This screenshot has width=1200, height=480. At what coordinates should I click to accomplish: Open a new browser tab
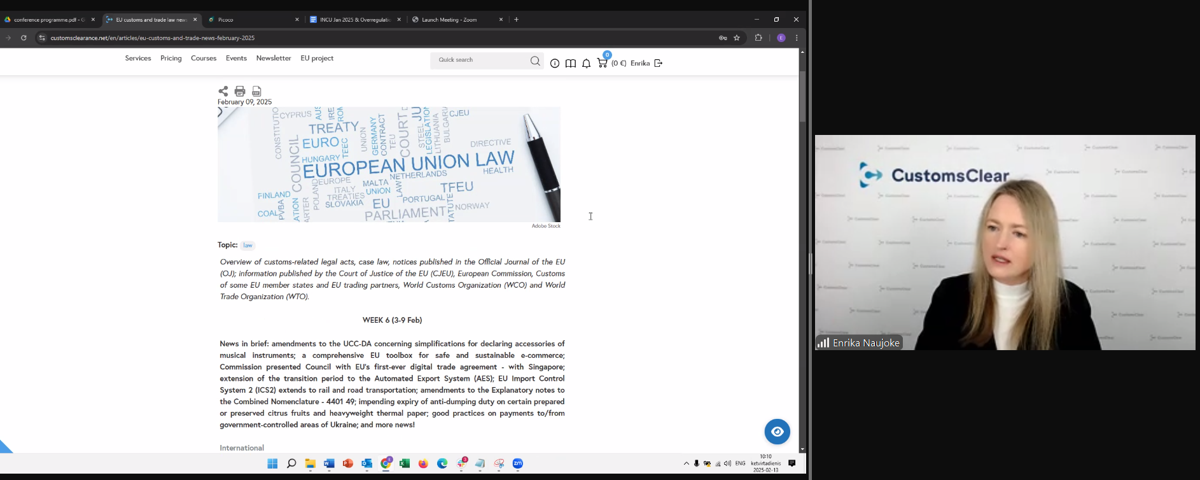pos(516,19)
